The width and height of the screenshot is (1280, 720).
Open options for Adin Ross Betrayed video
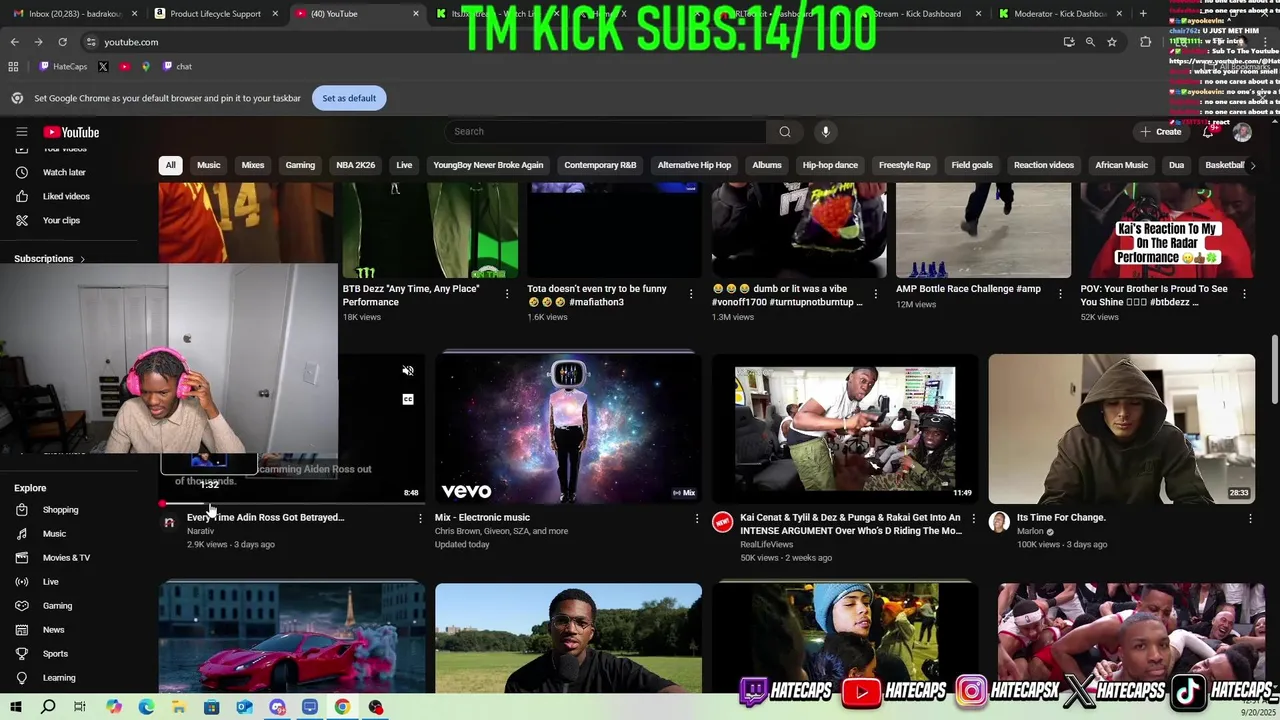click(420, 518)
